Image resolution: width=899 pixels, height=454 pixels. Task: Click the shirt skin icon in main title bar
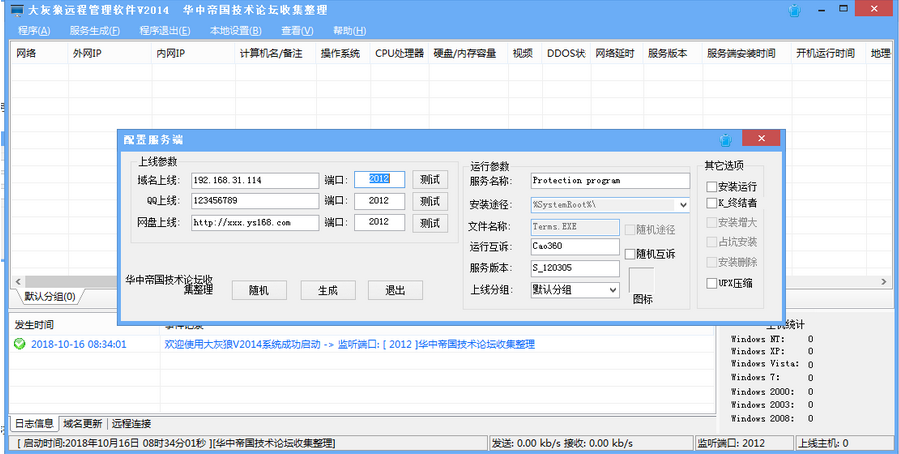coord(795,10)
